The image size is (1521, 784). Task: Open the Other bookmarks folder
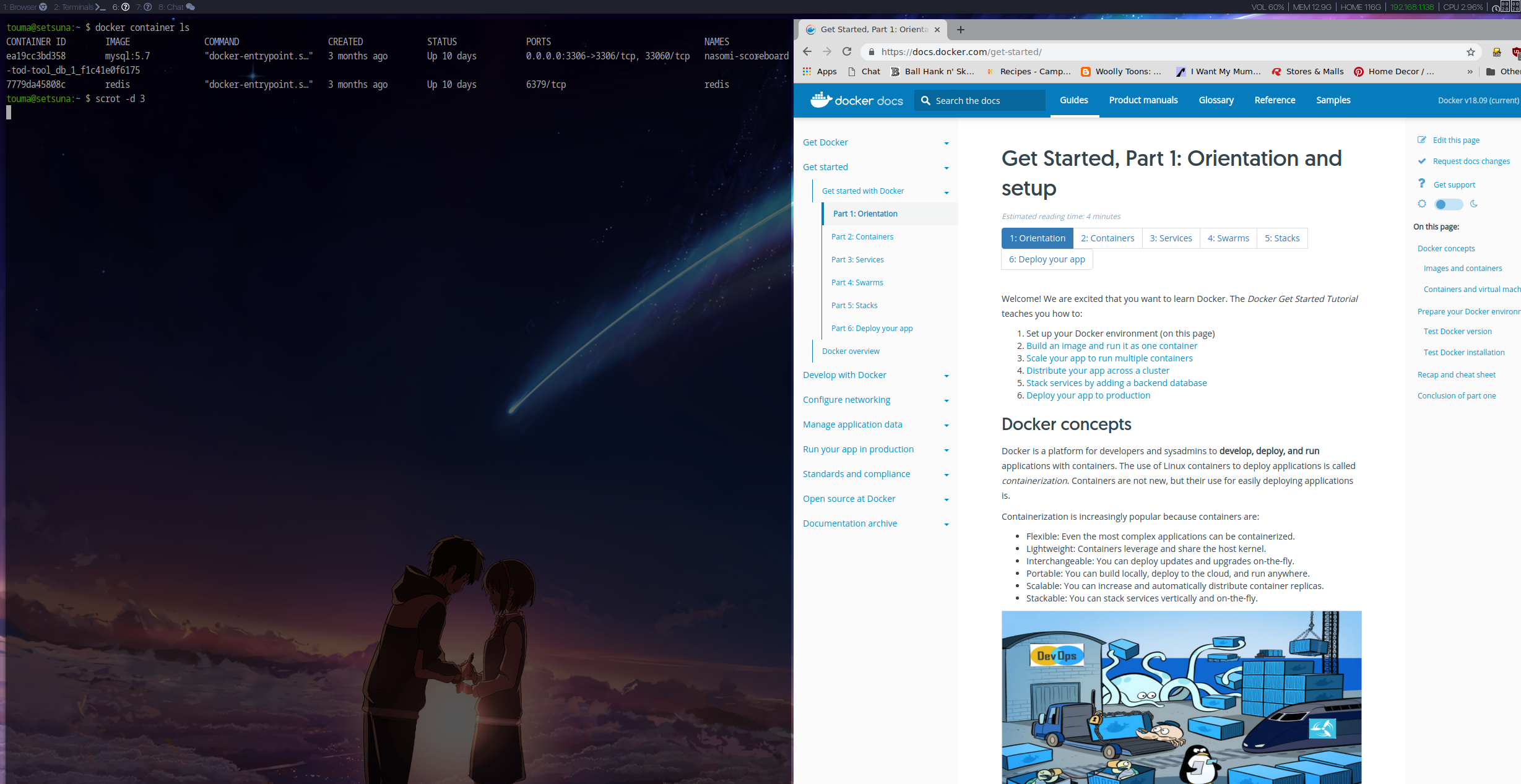coord(1503,72)
